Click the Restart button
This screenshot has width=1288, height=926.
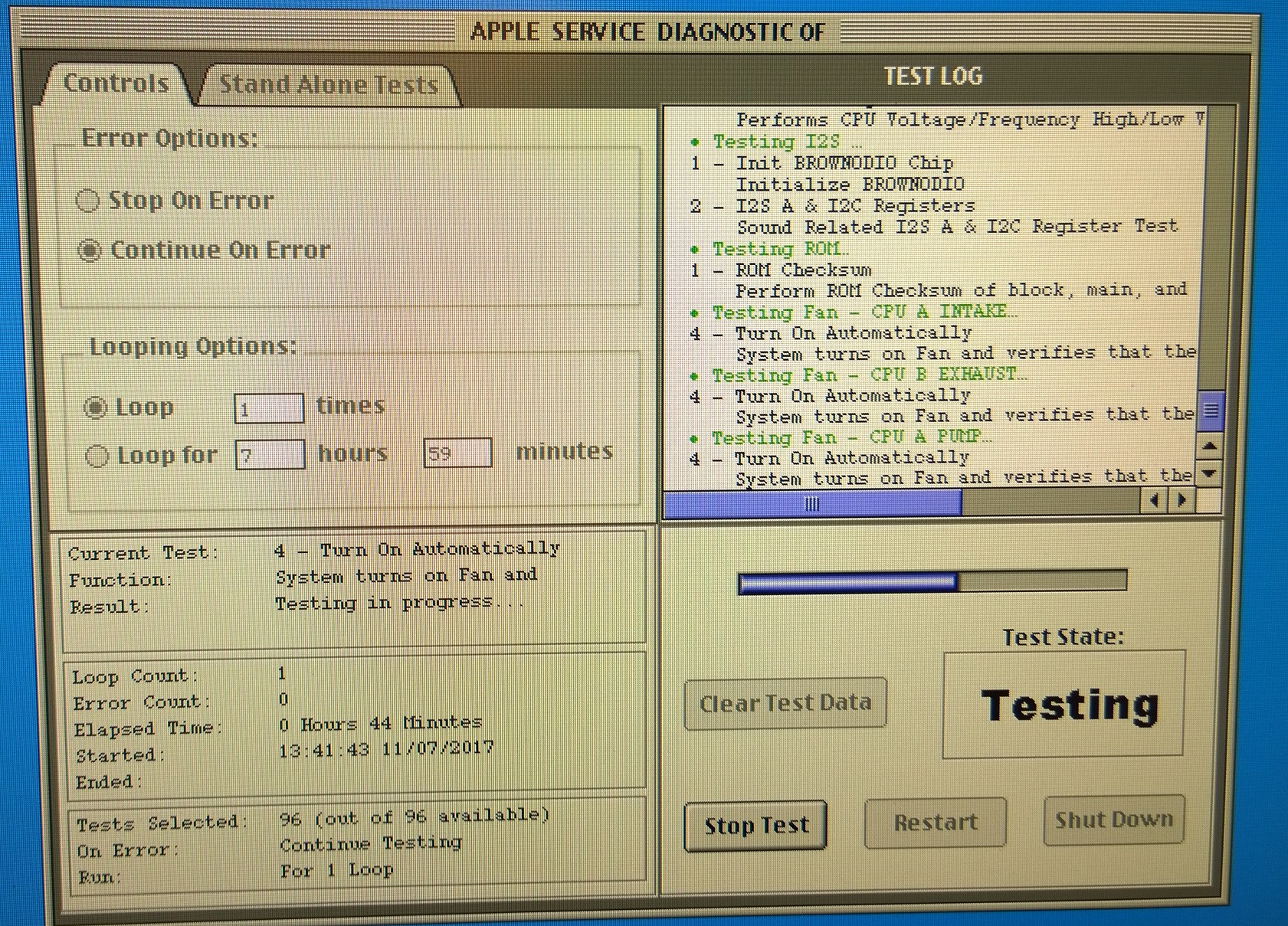coord(936,823)
